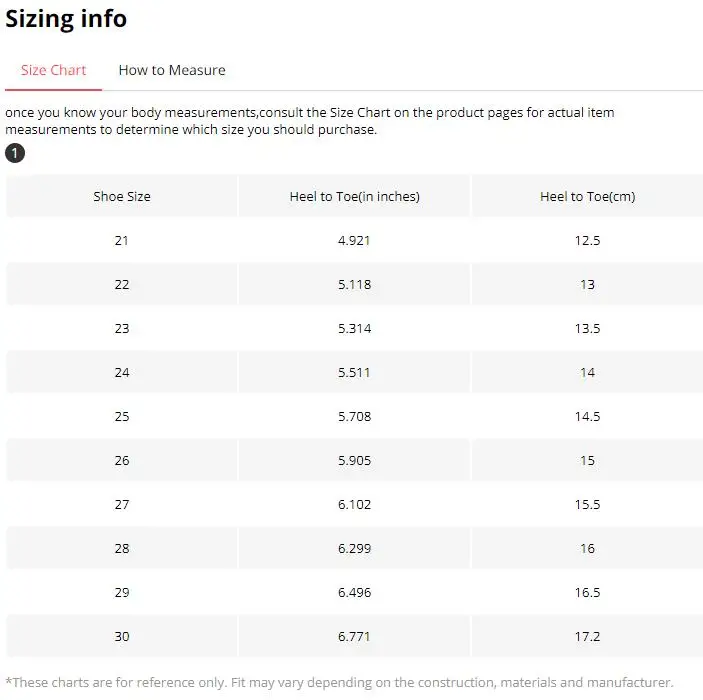The height and width of the screenshot is (700, 703).
Task: Click the reference-only disclaimer footnote
Action: [339, 682]
